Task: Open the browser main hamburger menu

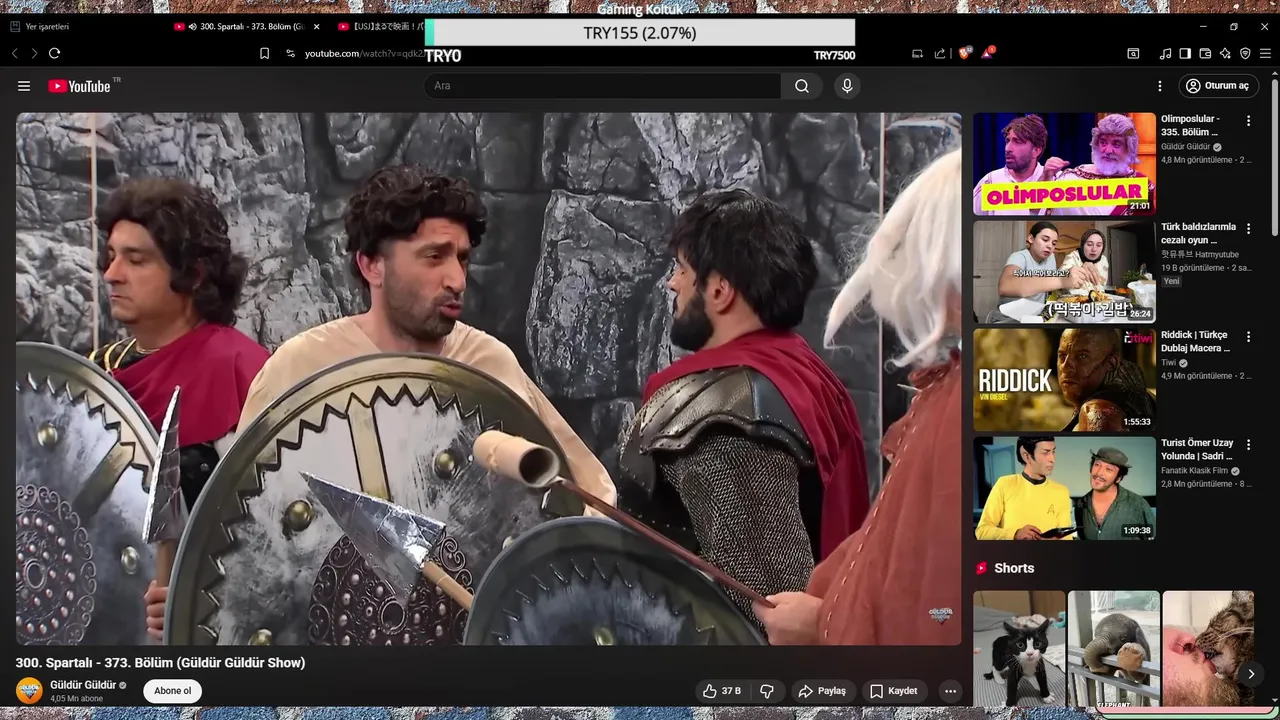Action: (x=1265, y=53)
